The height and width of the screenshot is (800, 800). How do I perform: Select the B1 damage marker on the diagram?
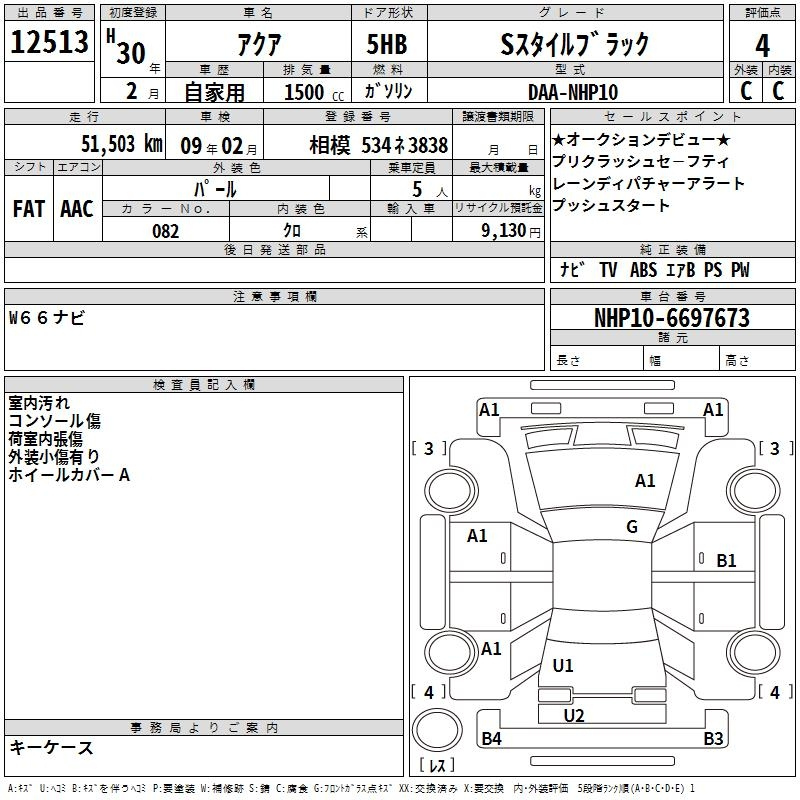726,561
